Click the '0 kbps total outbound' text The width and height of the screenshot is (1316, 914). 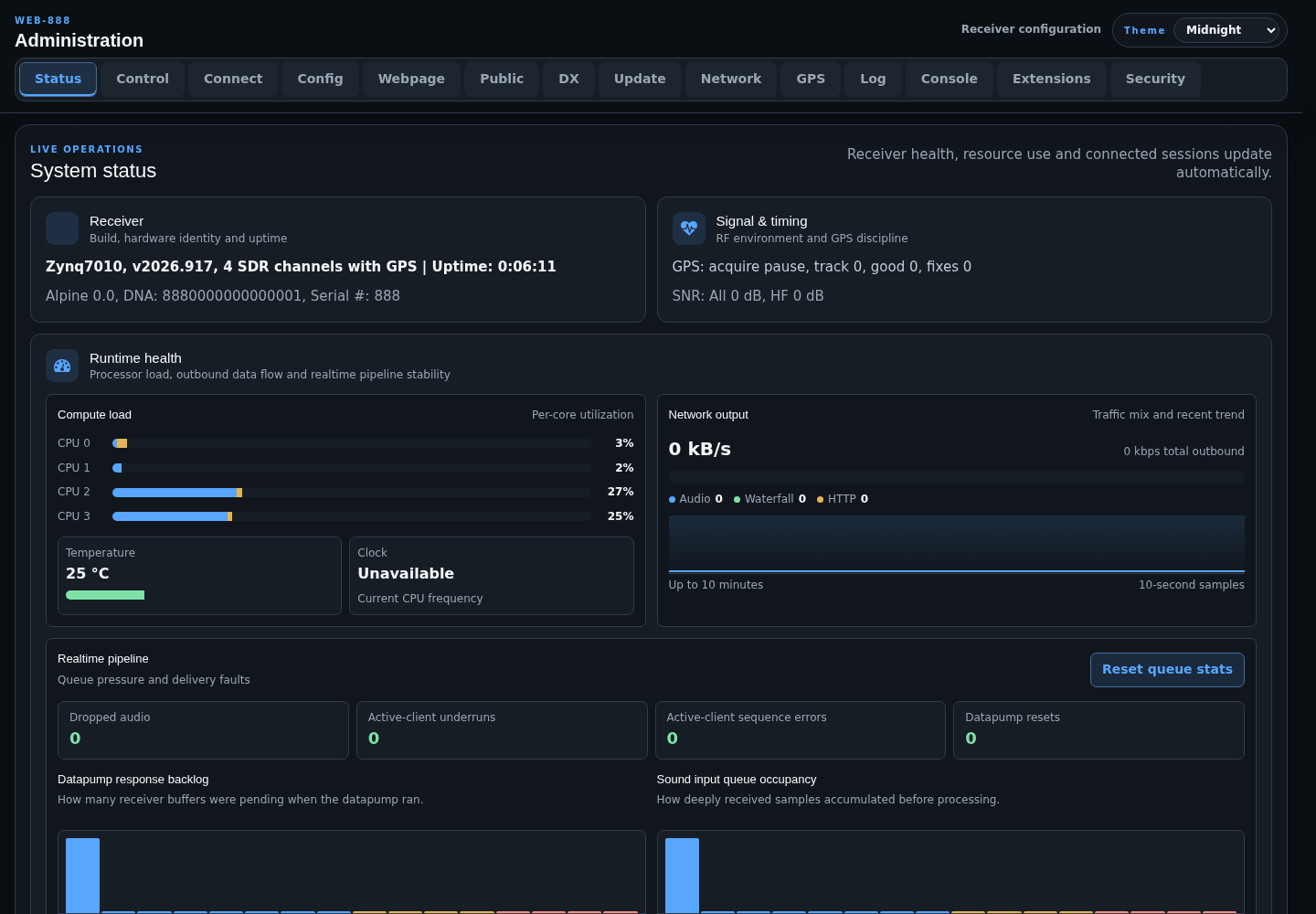1183,452
